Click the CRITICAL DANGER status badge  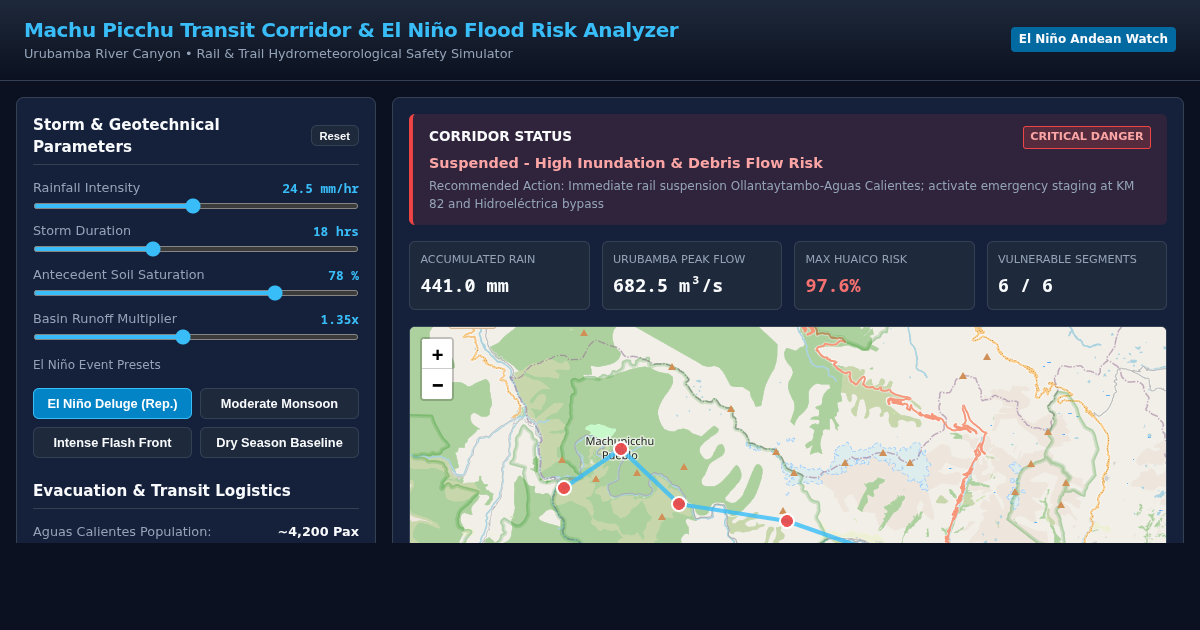click(x=1087, y=137)
